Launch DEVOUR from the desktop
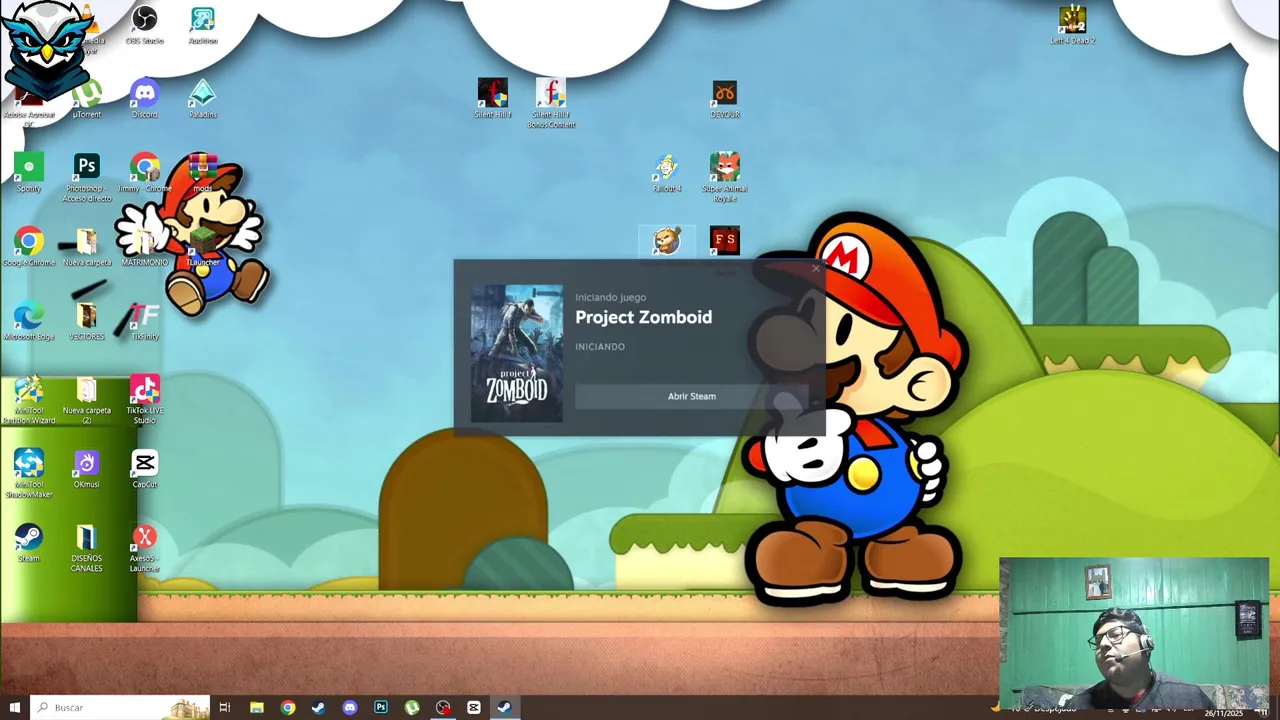 tap(725, 100)
